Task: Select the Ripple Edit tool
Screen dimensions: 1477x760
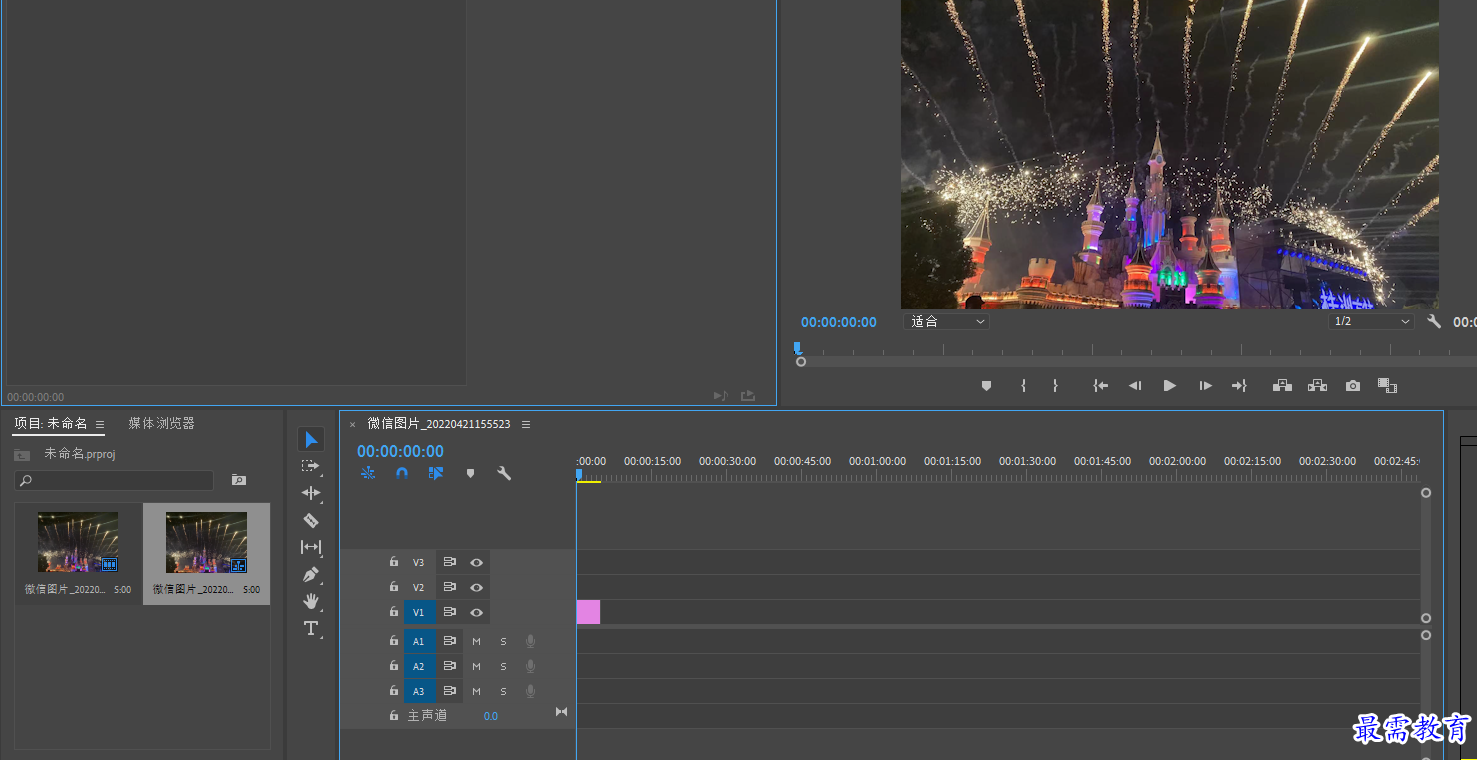Action: pyautogui.click(x=311, y=493)
